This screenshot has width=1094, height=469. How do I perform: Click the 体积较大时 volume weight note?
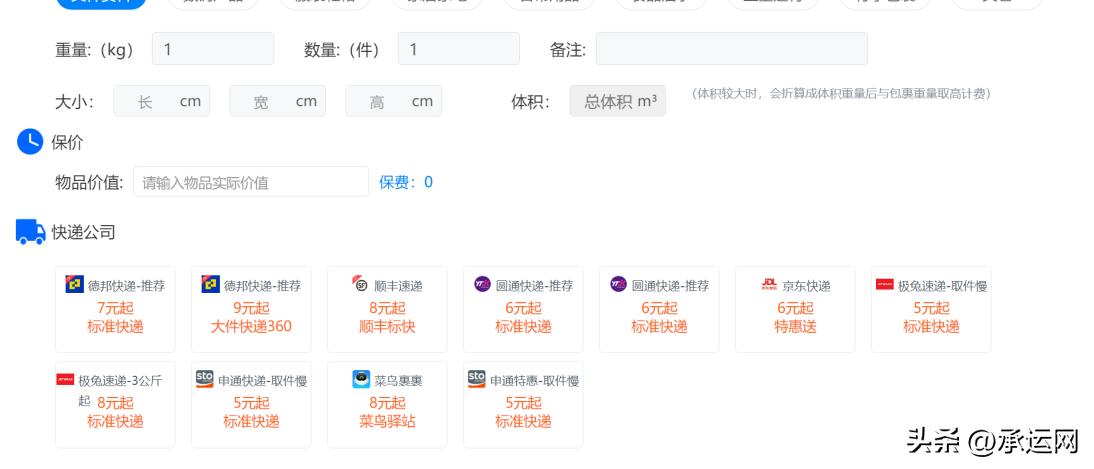tap(841, 94)
